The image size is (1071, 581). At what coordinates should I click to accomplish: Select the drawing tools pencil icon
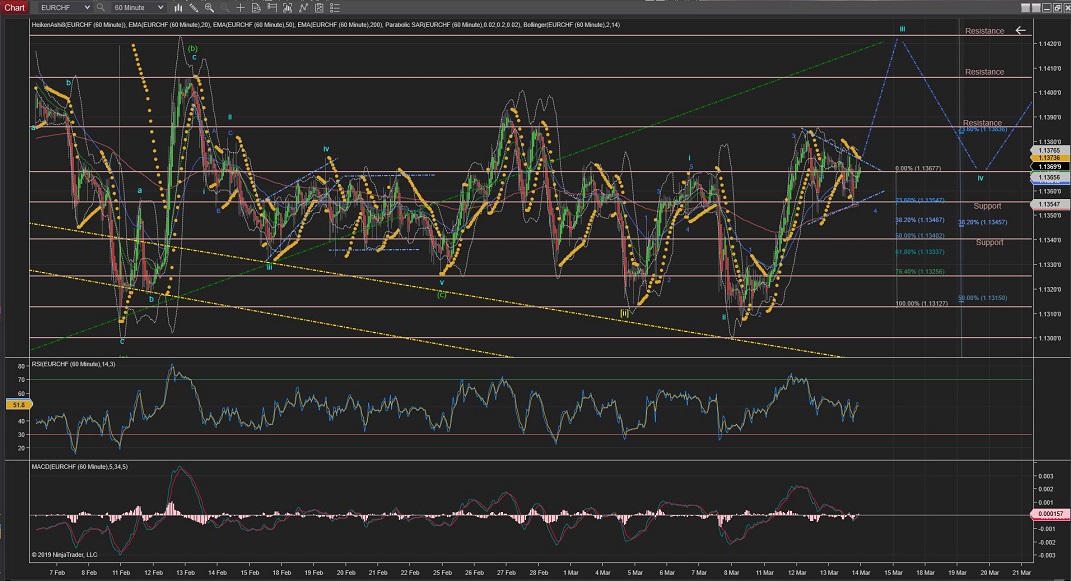point(194,7)
